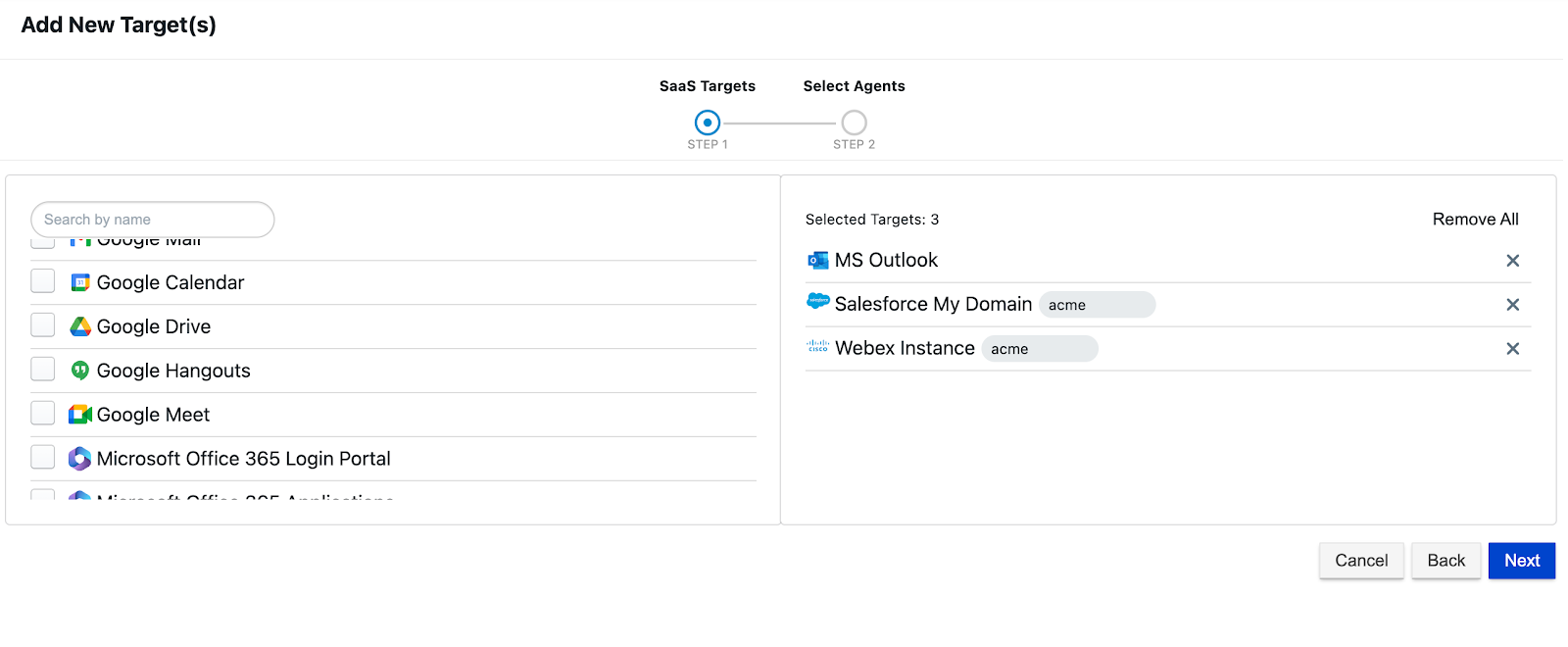The image size is (1568, 647).
Task: Click the MS Outlook selected target name
Action: point(887,260)
